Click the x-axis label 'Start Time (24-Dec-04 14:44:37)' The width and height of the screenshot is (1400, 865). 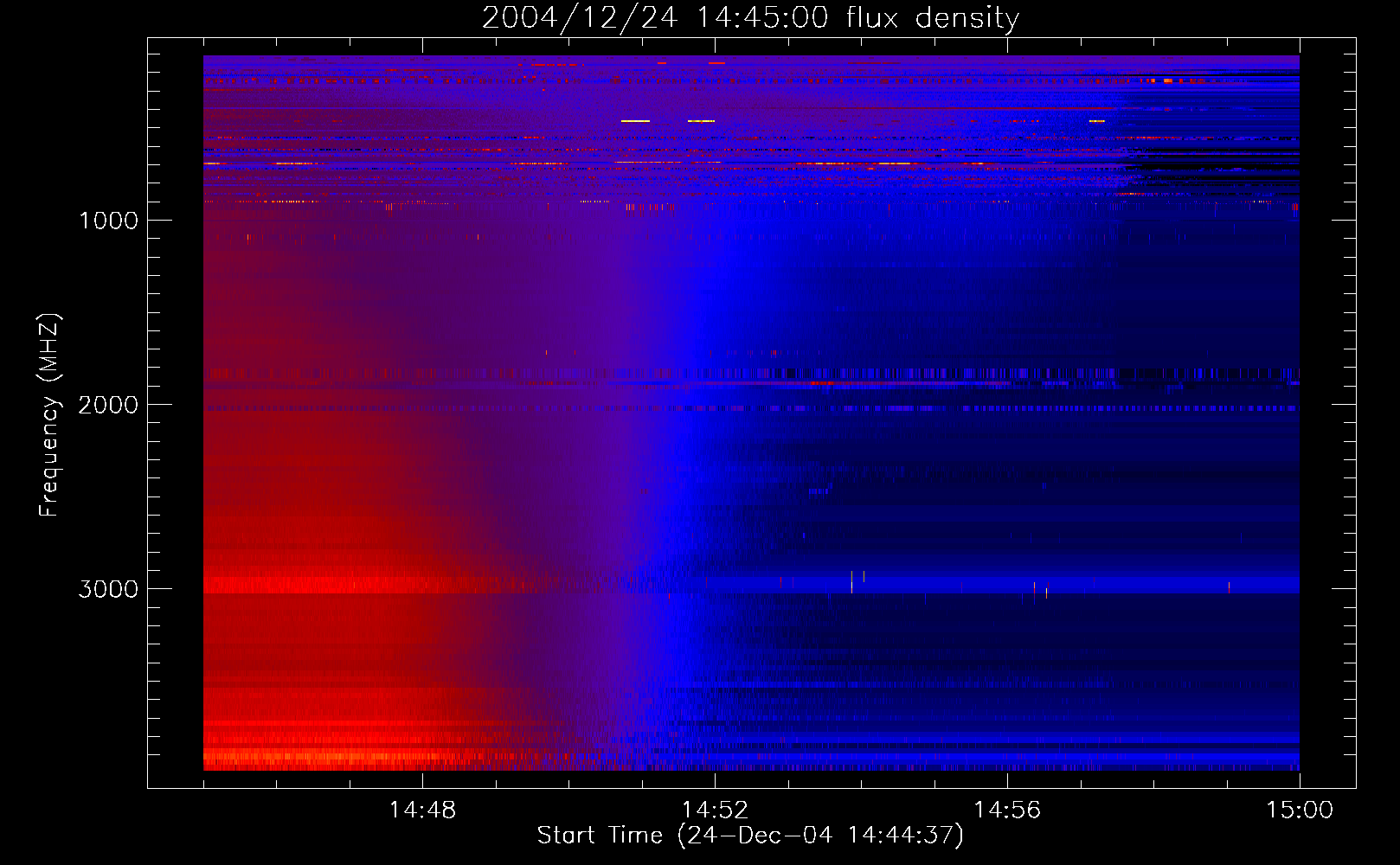[750, 836]
